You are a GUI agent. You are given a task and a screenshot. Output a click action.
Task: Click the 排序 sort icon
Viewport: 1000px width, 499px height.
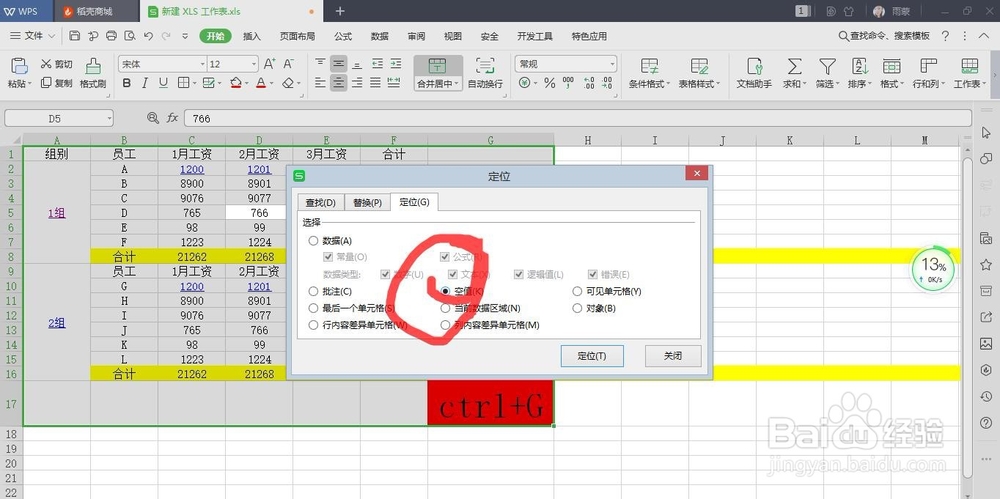pyautogui.click(x=860, y=66)
